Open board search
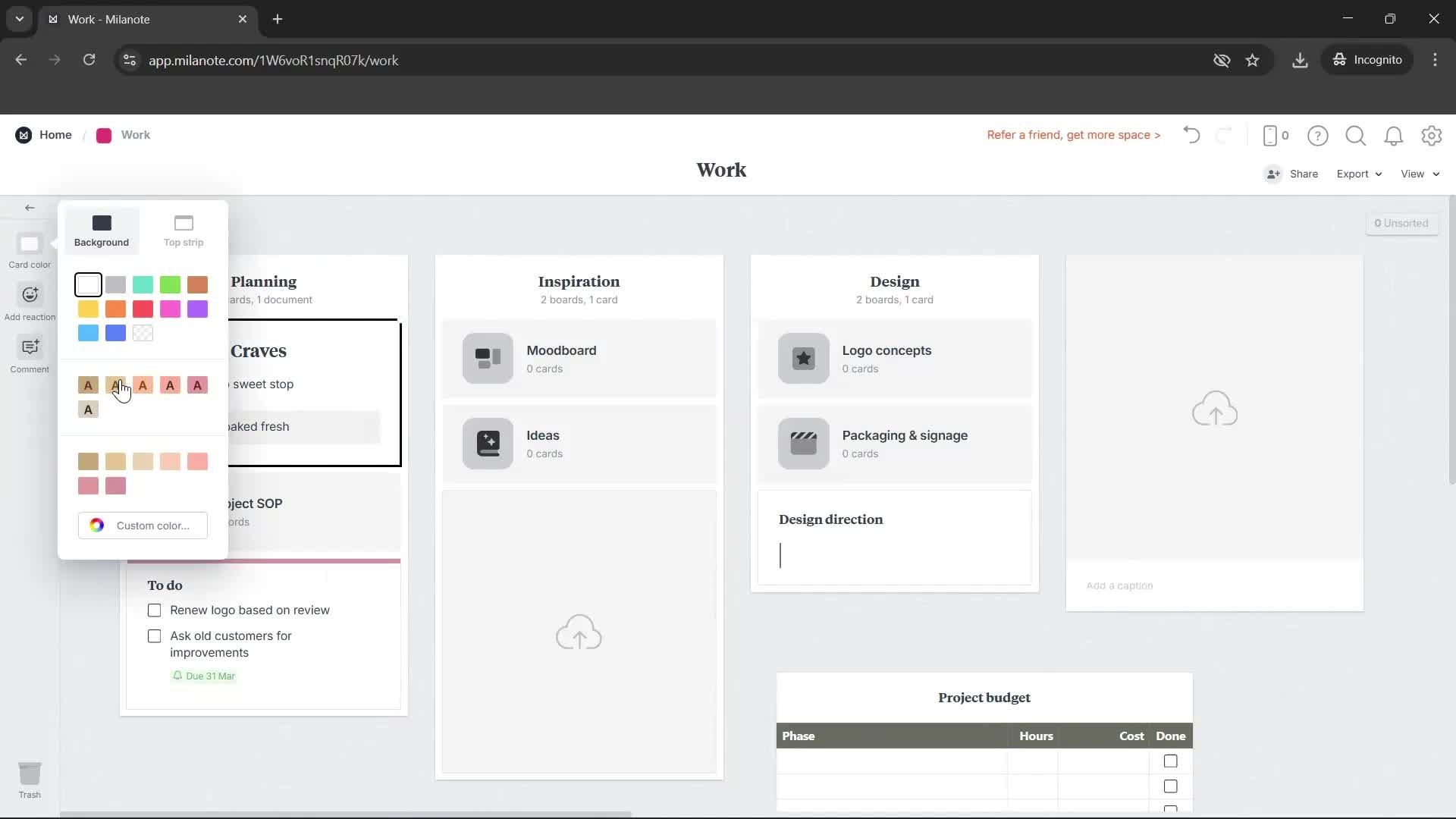The height and width of the screenshot is (819, 1456). pos(1356,135)
